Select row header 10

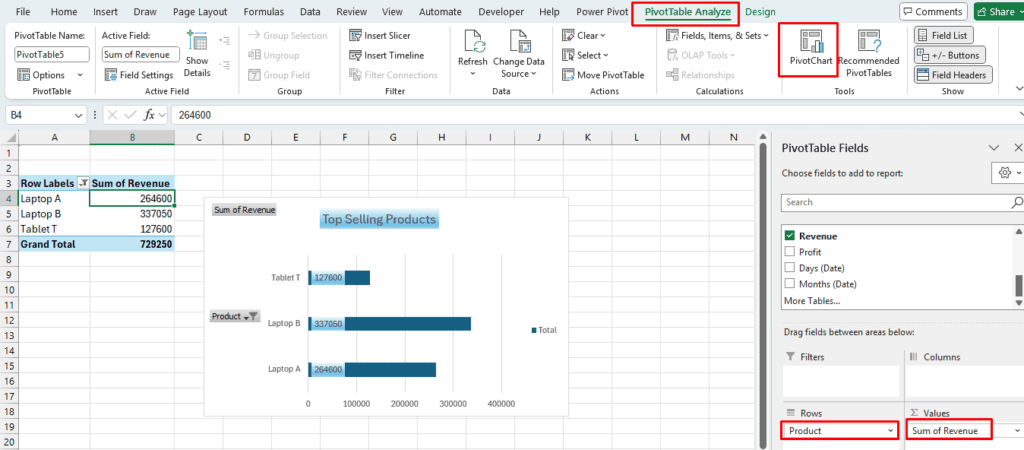click(9, 289)
